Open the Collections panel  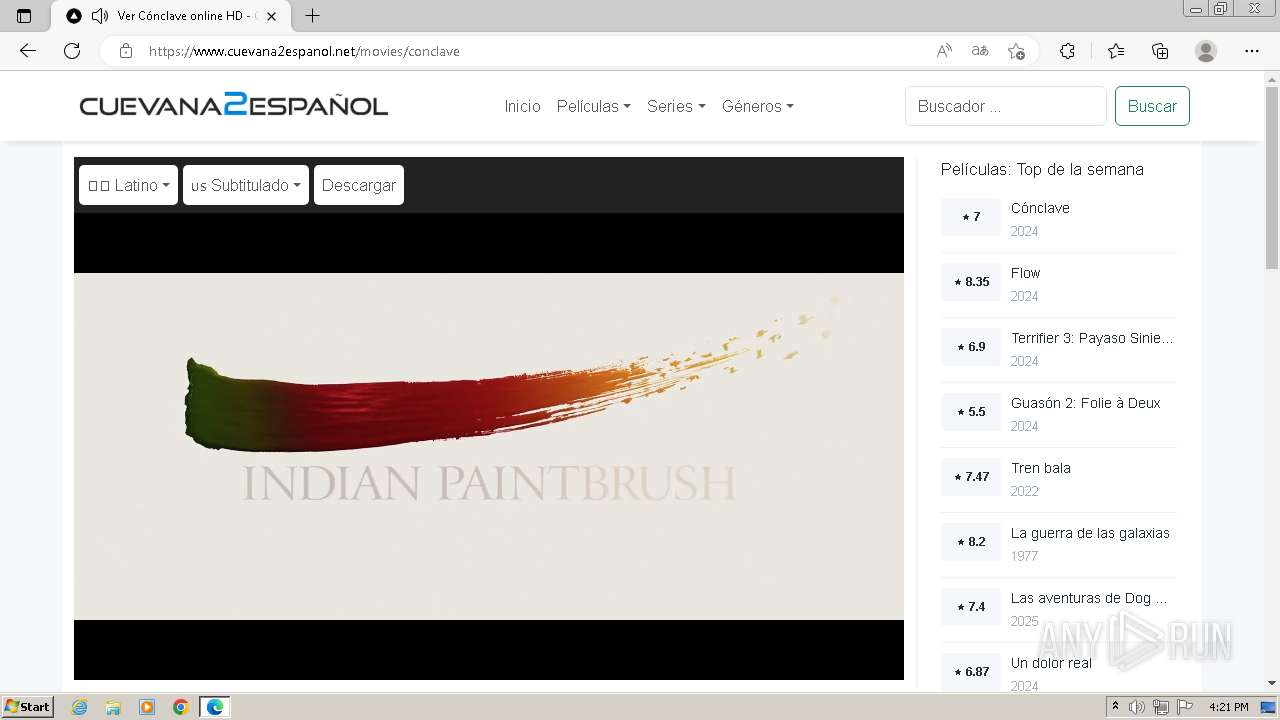pyautogui.click(x=1160, y=51)
